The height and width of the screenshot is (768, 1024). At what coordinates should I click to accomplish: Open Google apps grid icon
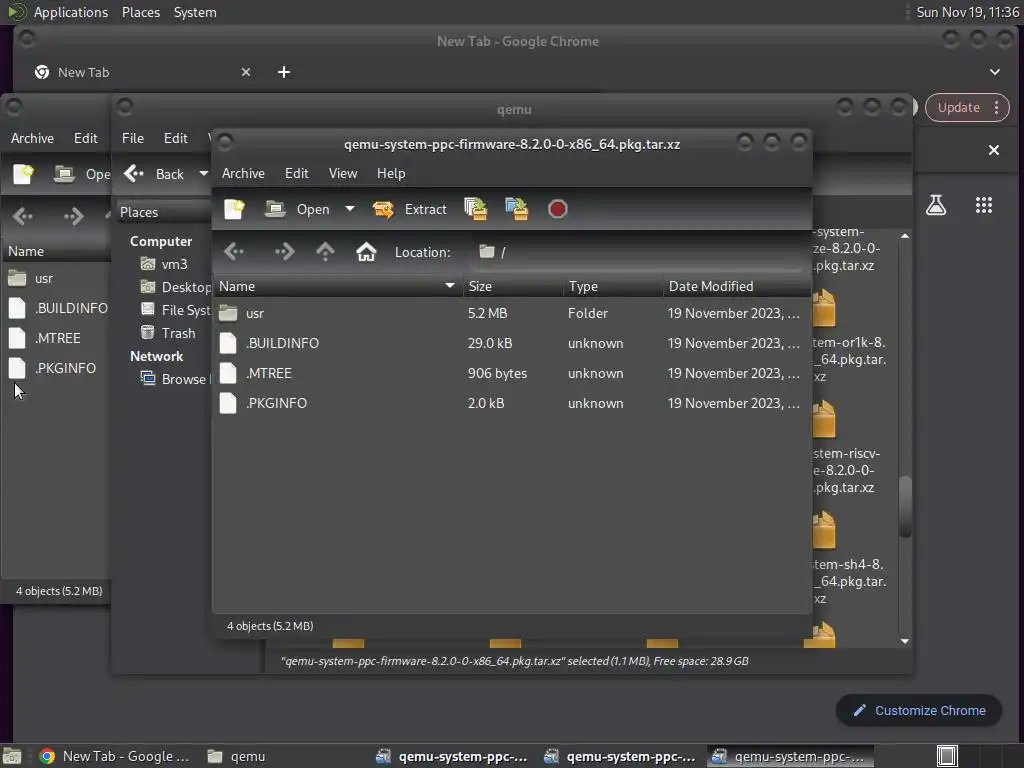pyautogui.click(x=984, y=205)
